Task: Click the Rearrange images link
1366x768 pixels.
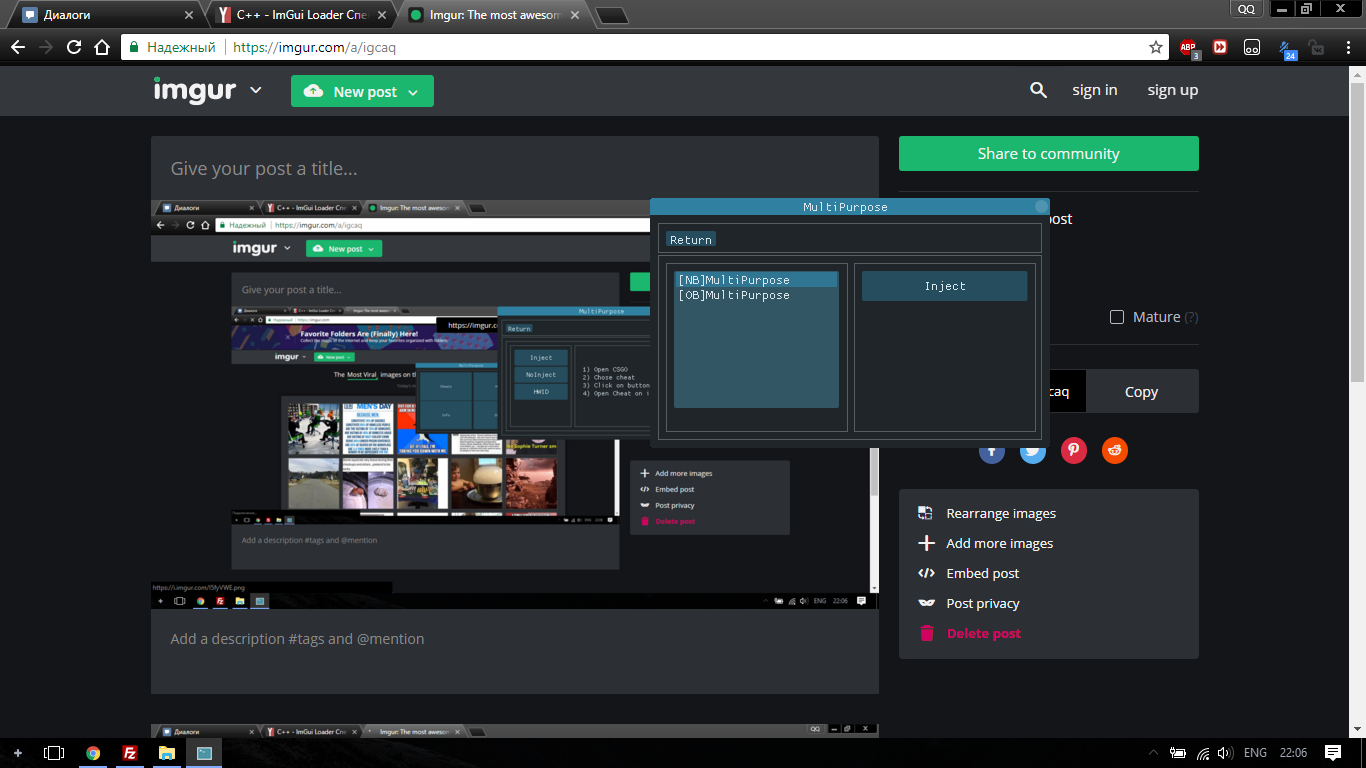Action: [x=1001, y=513]
